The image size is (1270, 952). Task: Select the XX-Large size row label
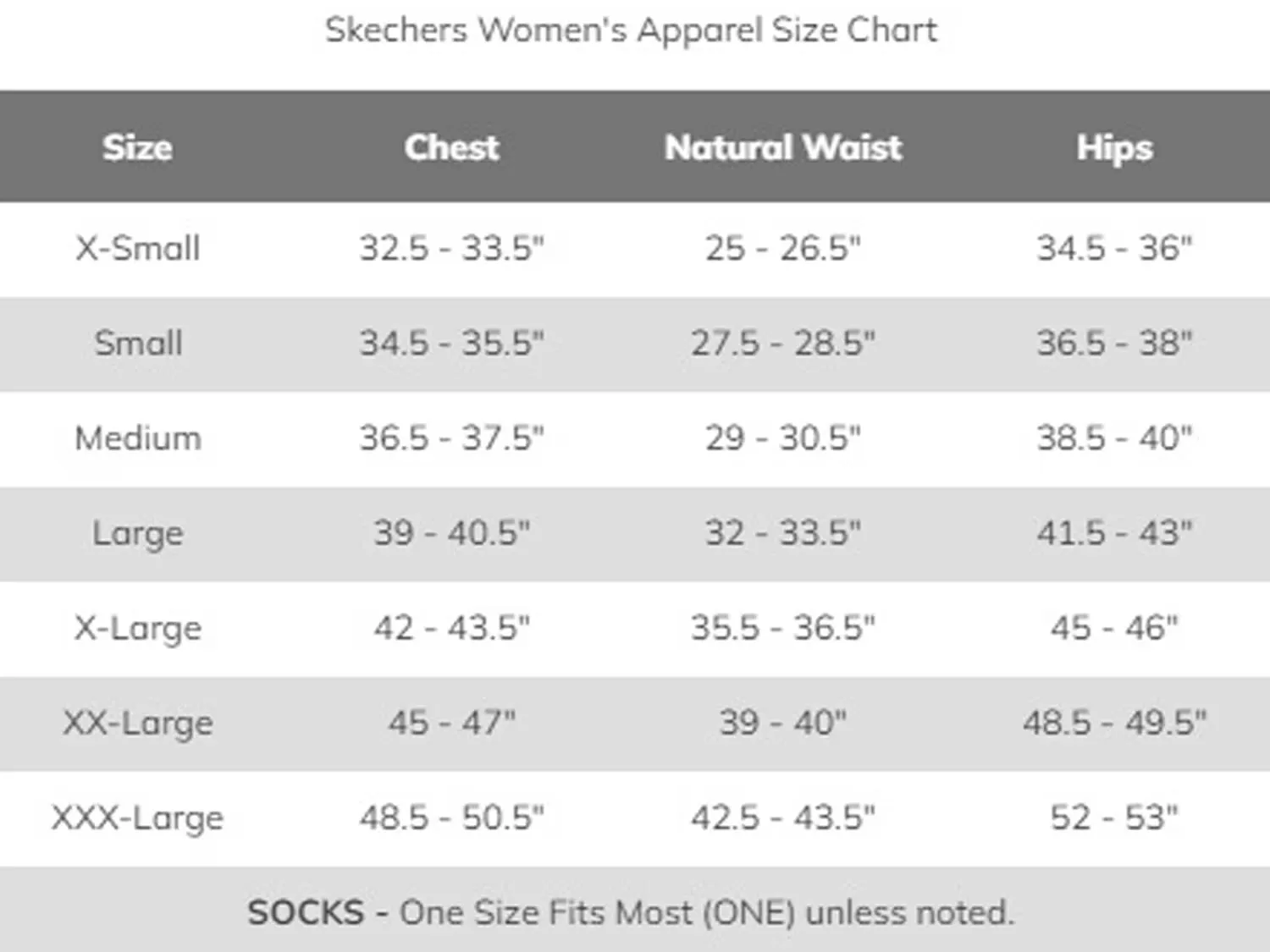coord(138,723)
